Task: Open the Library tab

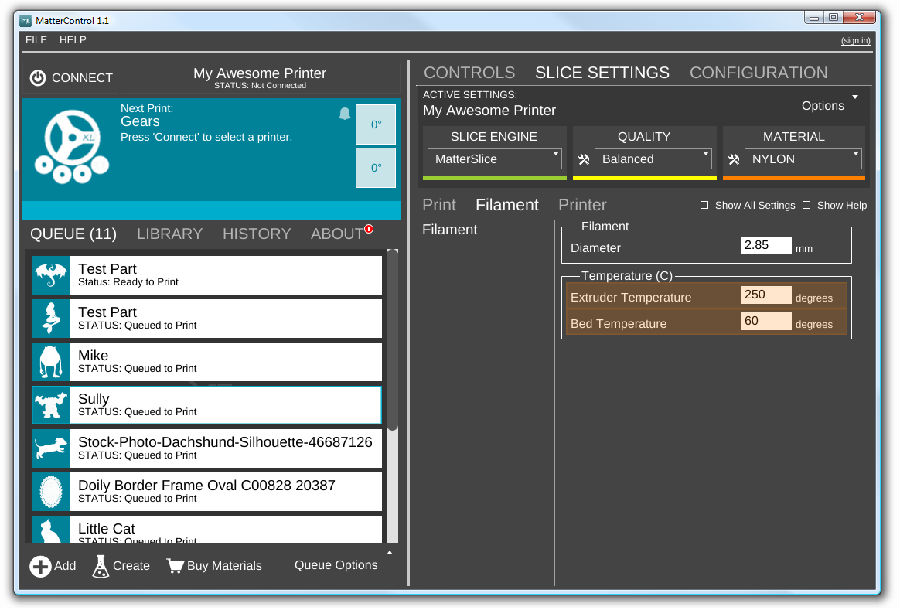Action: 169,234
